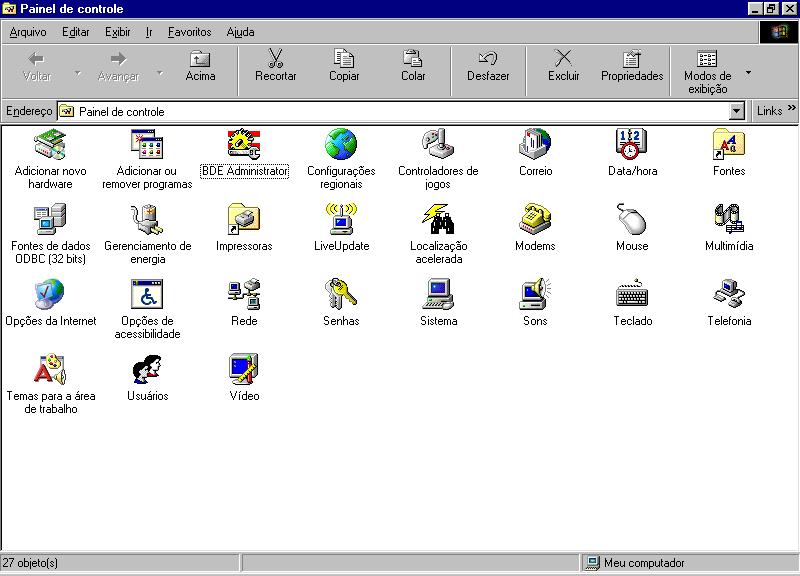Expand the Avançar history dropdown arrow
This screenshot has height=576, width=800.
tap(160, 72)
